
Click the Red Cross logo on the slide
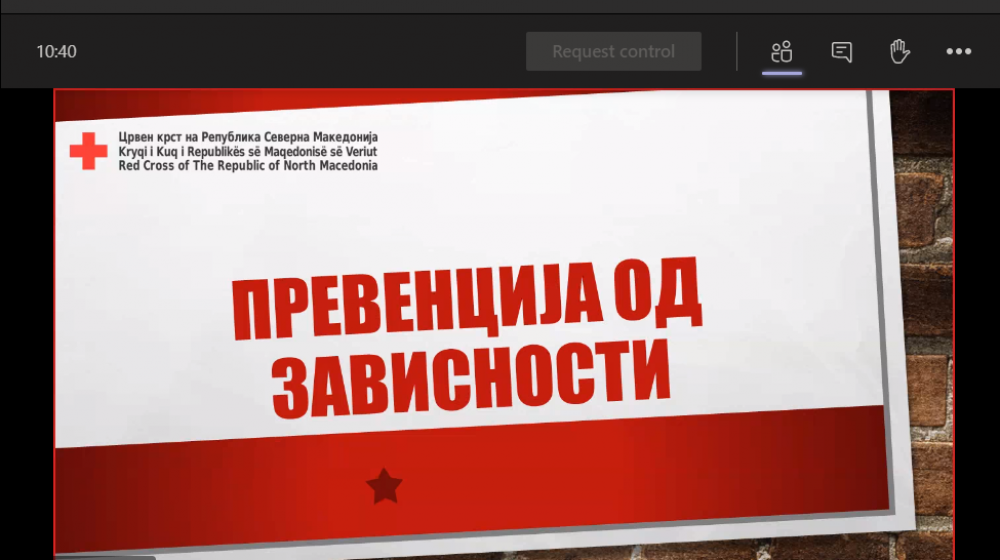[88, 151]
